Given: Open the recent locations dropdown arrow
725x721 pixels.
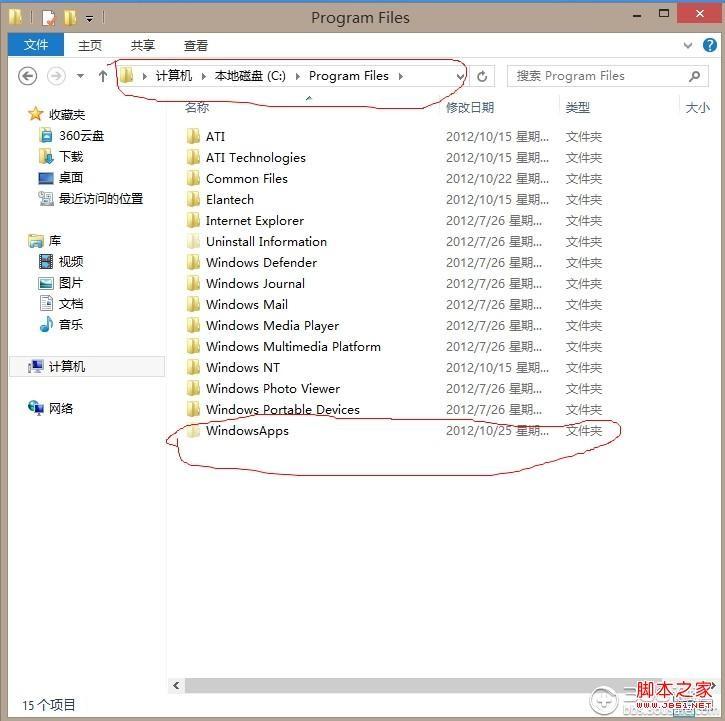Looking at the screenshot, I should tap(80, 76).
